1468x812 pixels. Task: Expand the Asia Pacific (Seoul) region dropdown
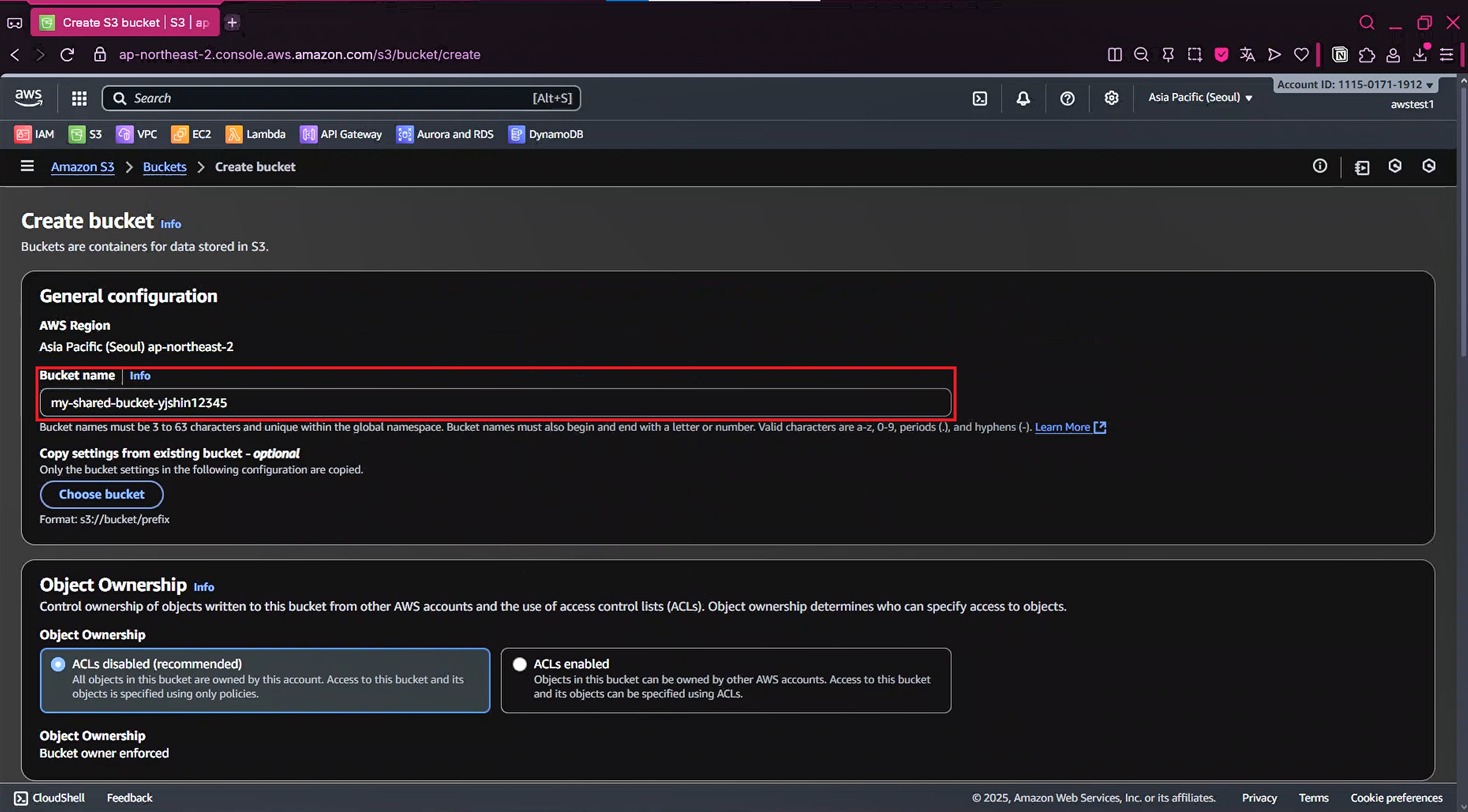(x=1200, y=98)
